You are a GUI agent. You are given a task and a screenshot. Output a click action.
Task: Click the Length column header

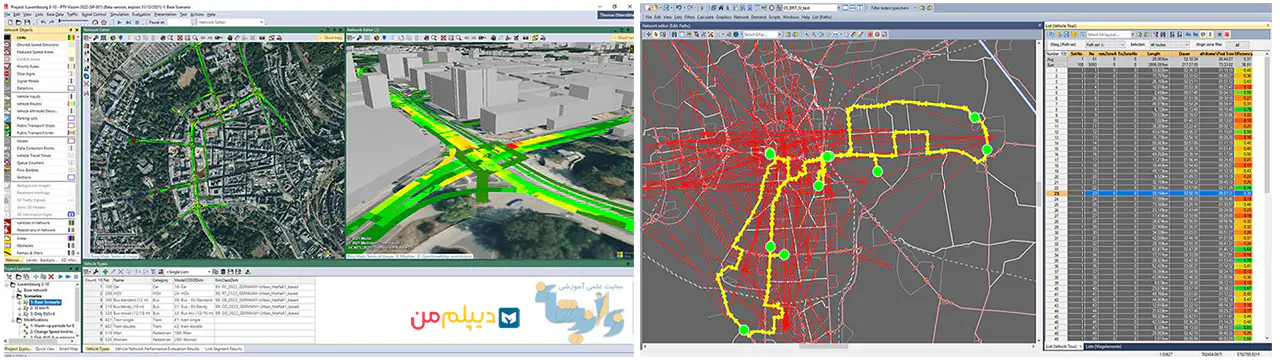coord(1154,54)
